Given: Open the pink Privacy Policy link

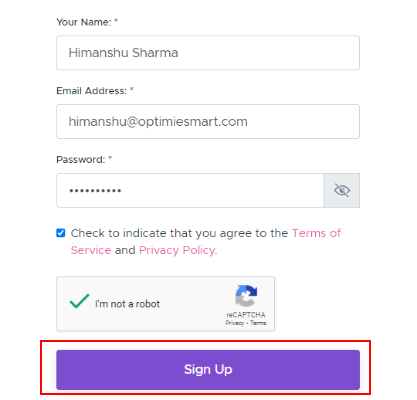Looking at the screenshot, I should point(177,250).
